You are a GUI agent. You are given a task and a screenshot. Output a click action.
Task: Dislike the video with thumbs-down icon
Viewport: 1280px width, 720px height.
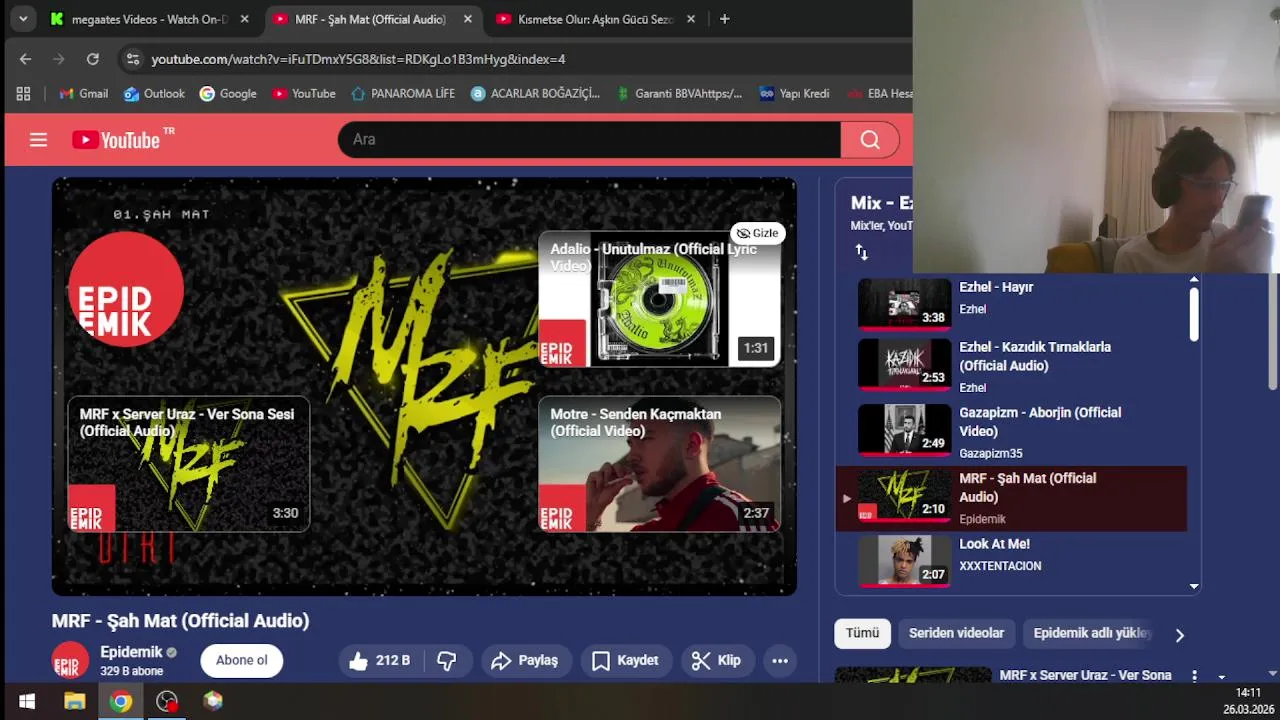click(x=447, y=660)
